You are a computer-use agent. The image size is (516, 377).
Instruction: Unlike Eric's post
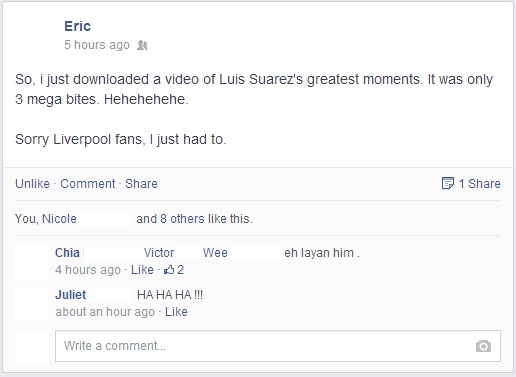(32, 184)
